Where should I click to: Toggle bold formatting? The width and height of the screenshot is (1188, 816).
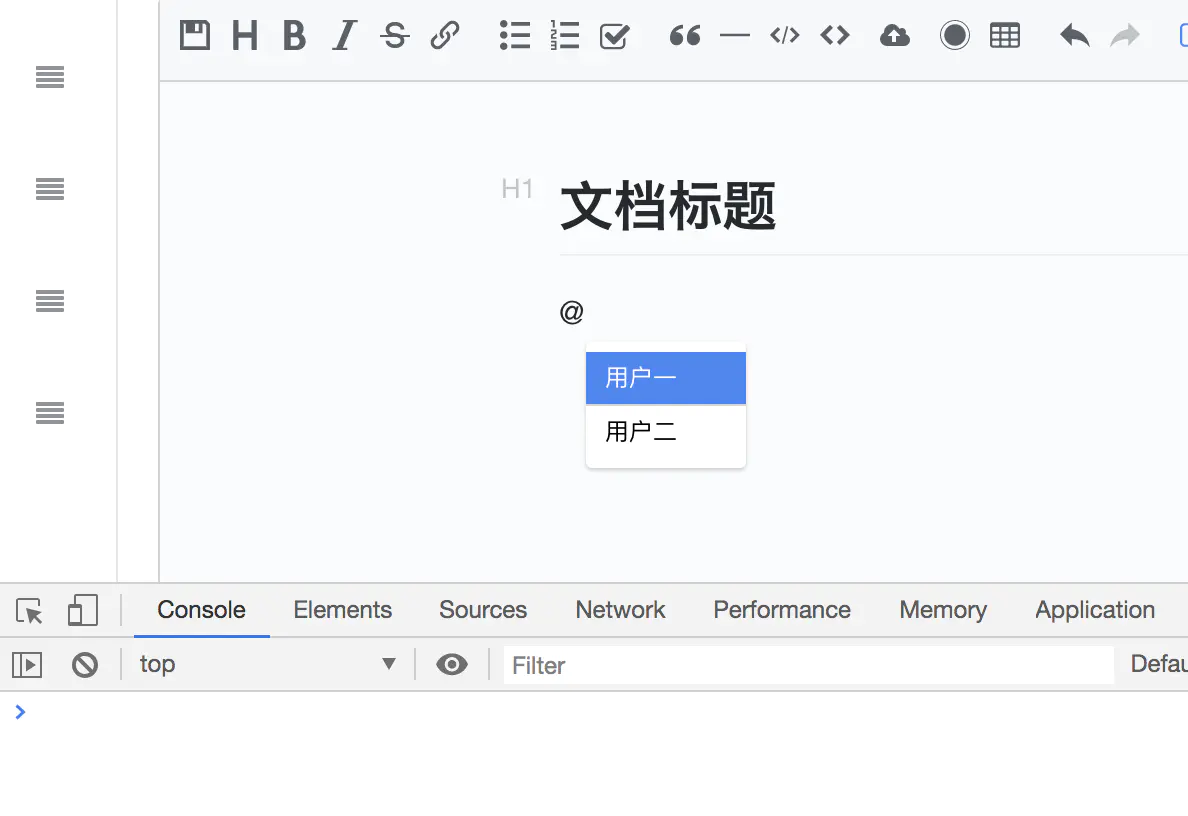click(x=294, y=36)
